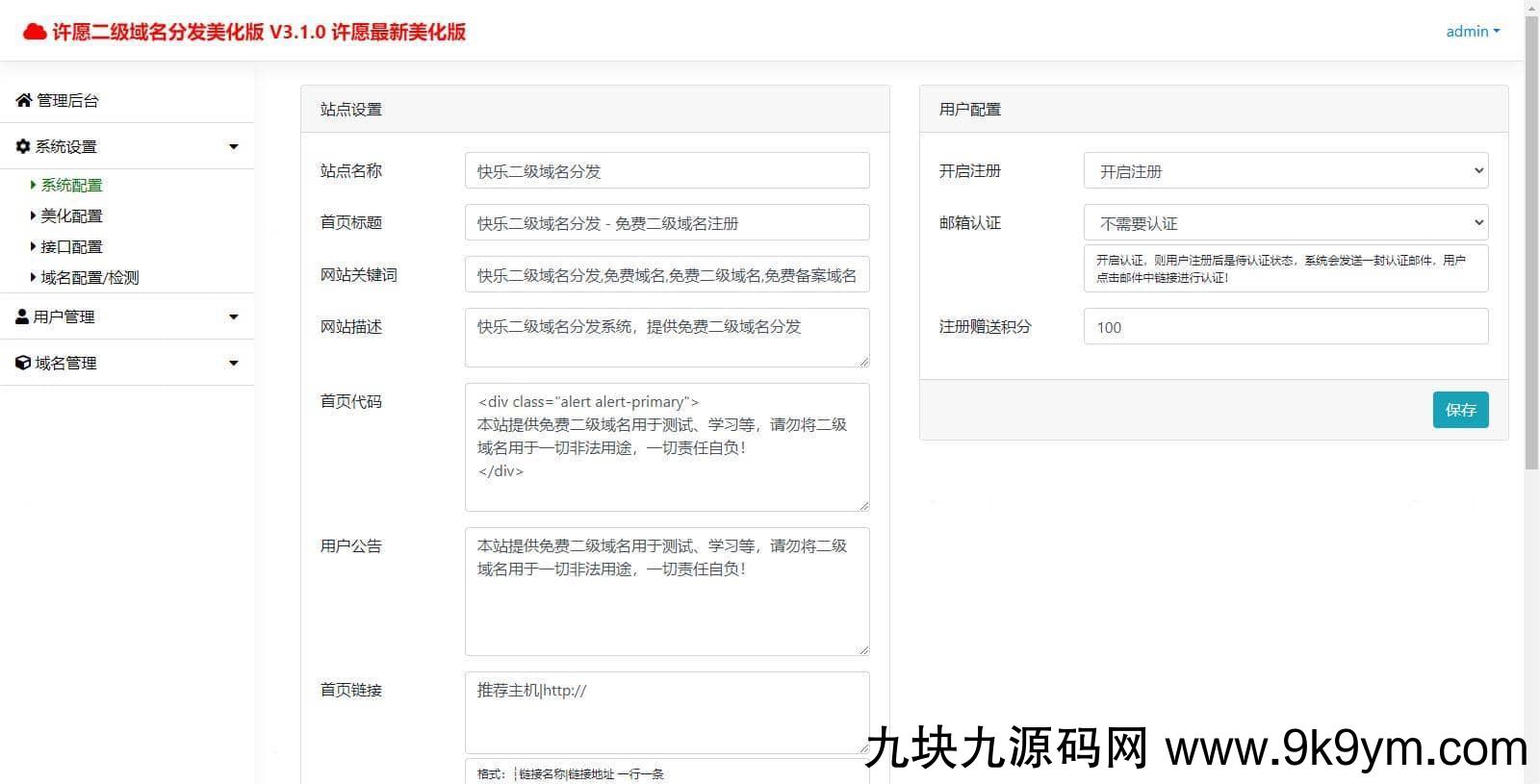Click the site title 许愿二级域名分发美化版 link
Viewport: 1540px width, 784px height.
(x=244, y=32)
